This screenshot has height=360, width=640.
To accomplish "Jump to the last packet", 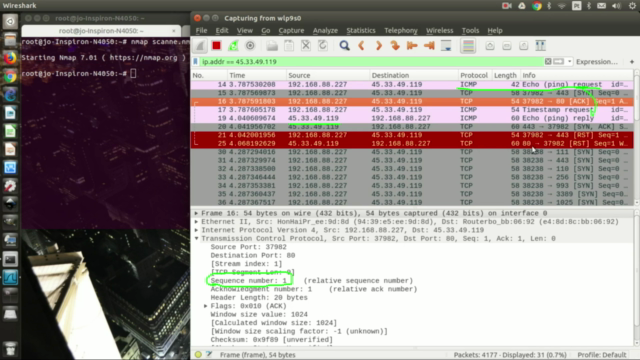I will pos(429,46).
